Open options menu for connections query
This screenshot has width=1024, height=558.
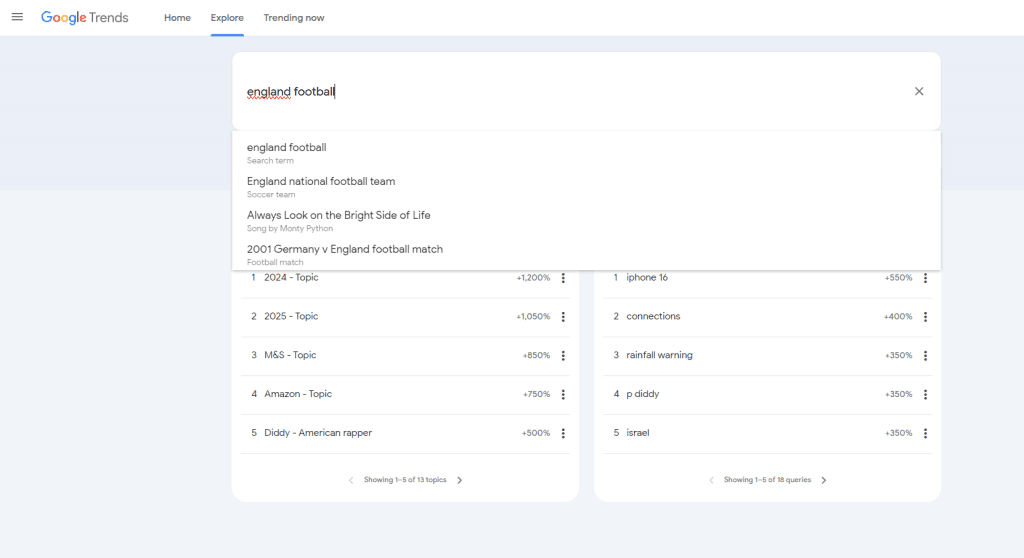coord(925,317)
